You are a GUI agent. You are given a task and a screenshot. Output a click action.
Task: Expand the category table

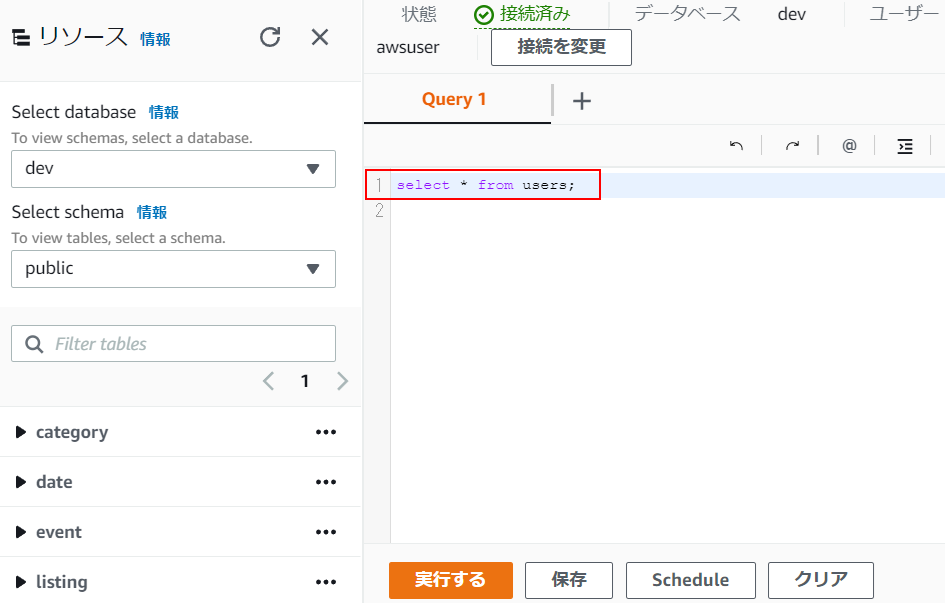point(20,432)
